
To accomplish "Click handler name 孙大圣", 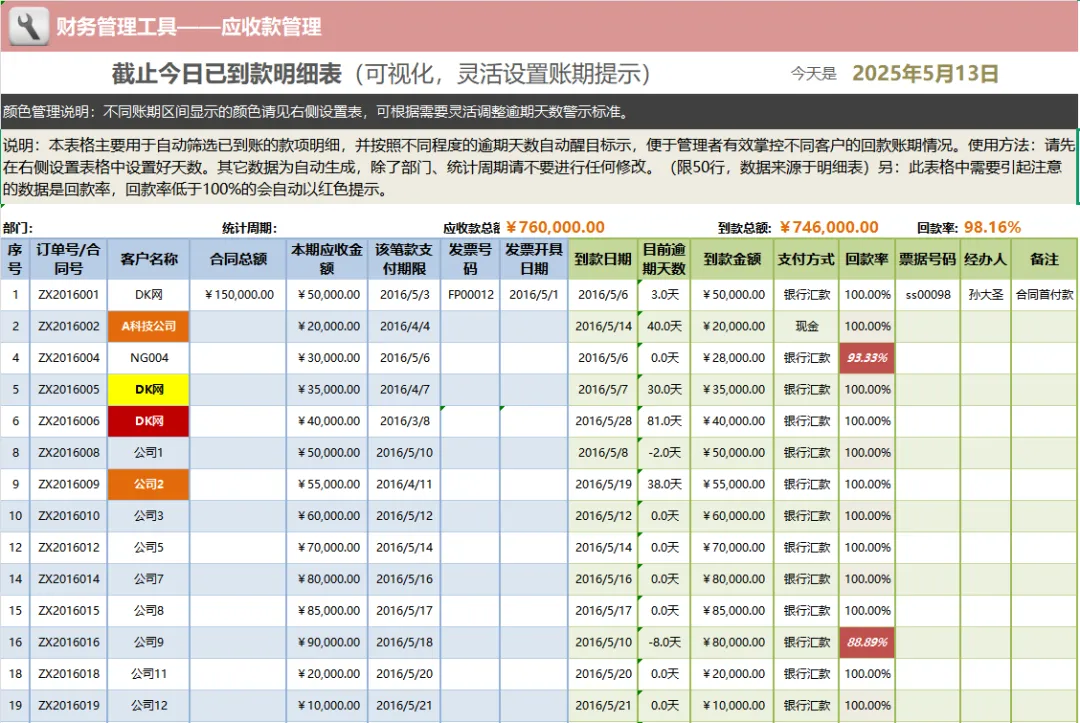I will click(986, 295).
